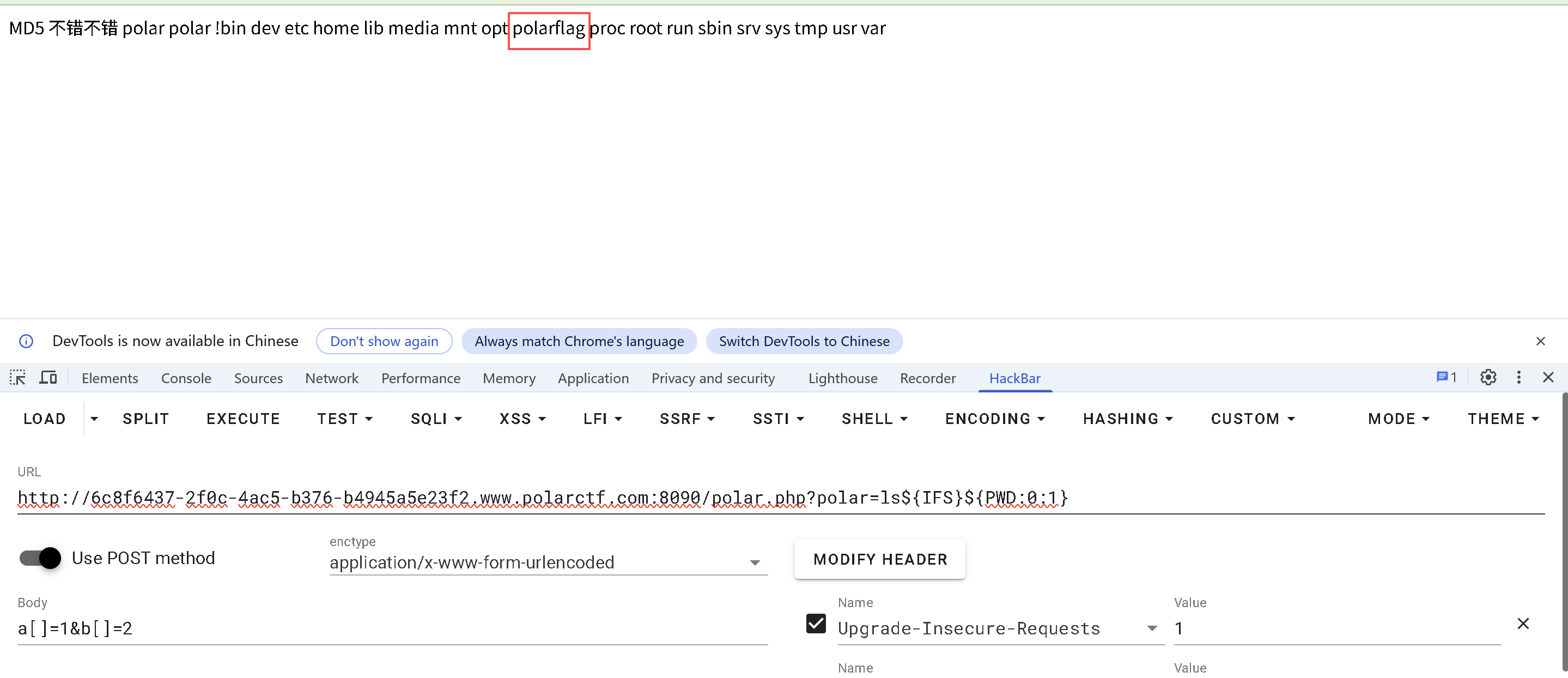The height and width of the screenshot is (678, 1568).
Task: Open the LOAD split arrow dropdown
Action: click(94, 419)
